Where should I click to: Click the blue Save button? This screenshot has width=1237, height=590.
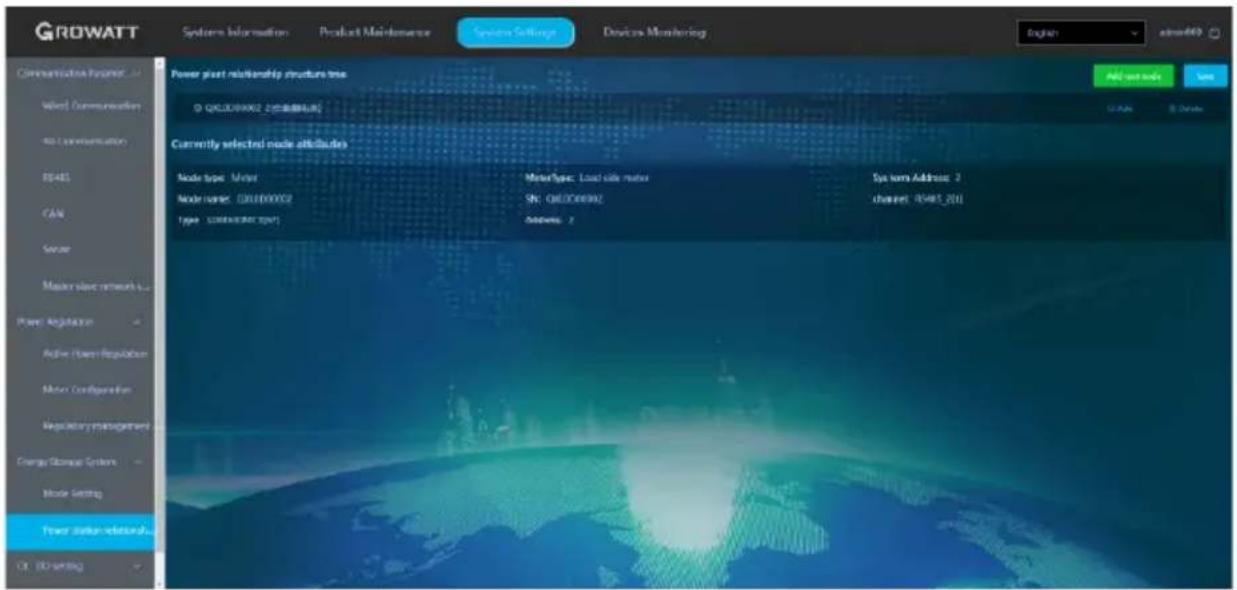1204,76
